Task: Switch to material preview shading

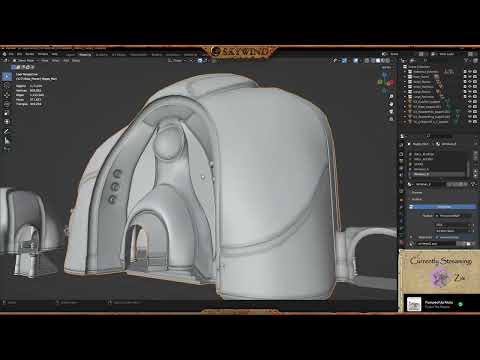Action: click(383, 61)
